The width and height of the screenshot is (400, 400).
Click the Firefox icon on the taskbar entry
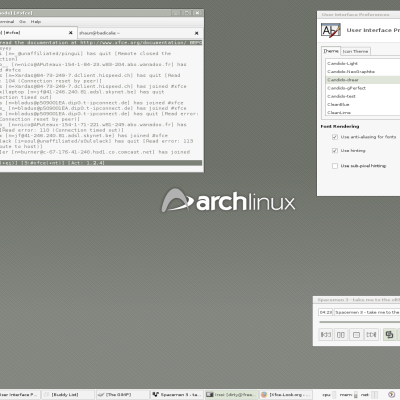click(x=264, y=395)
